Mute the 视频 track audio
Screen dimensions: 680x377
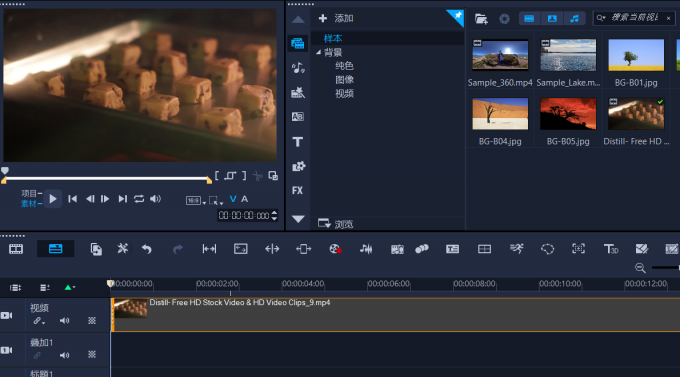tap(64, 321)
